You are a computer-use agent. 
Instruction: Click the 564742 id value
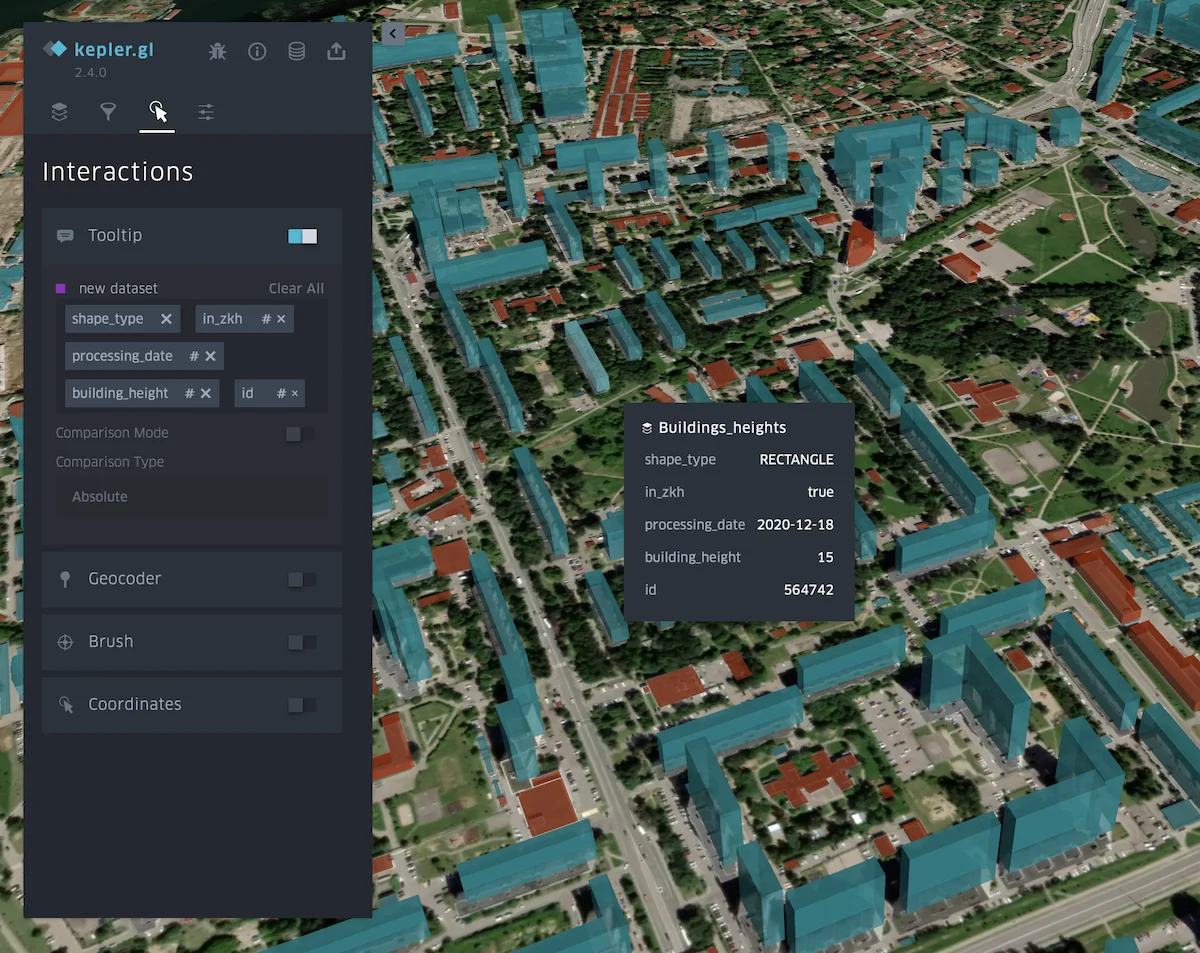coord(809,590)
